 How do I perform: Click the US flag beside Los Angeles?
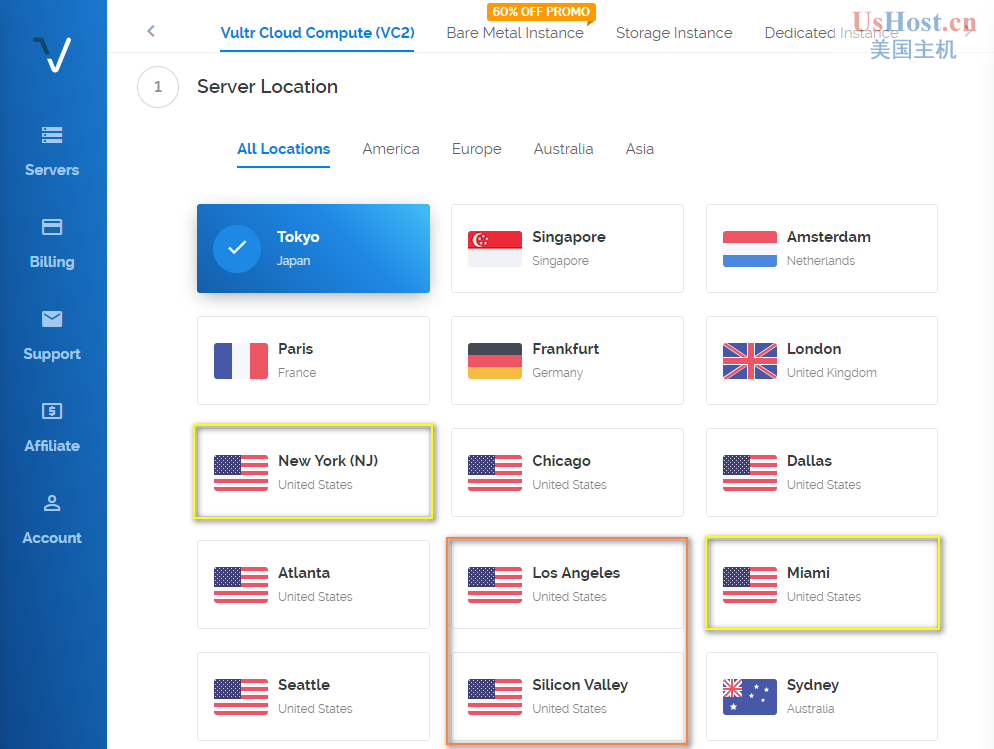(x=495, y=585)
